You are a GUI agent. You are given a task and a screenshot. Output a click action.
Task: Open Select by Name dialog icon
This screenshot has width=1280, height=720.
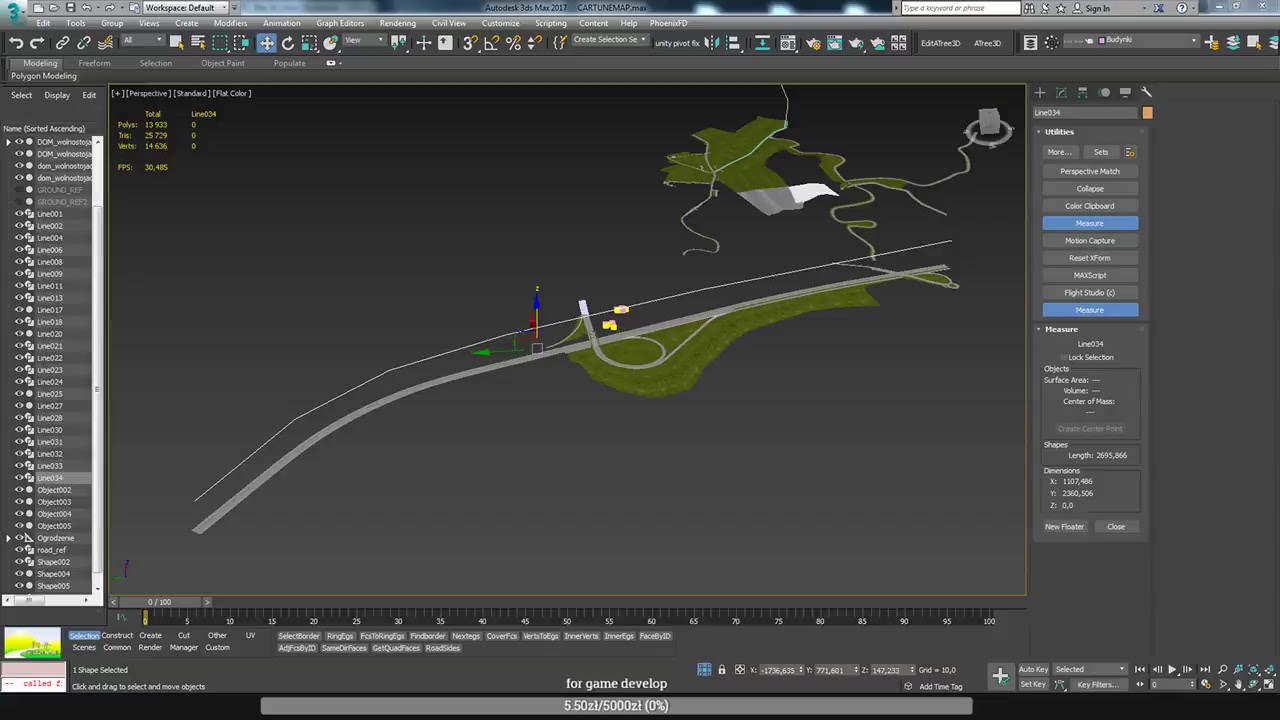(x=198, y=43)
